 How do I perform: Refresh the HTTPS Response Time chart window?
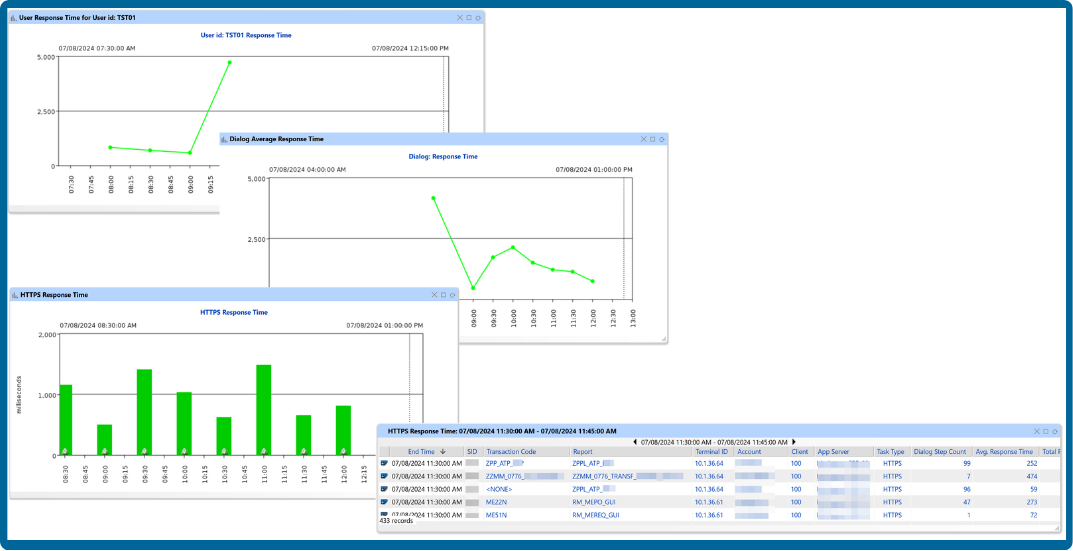click(452, 295)
